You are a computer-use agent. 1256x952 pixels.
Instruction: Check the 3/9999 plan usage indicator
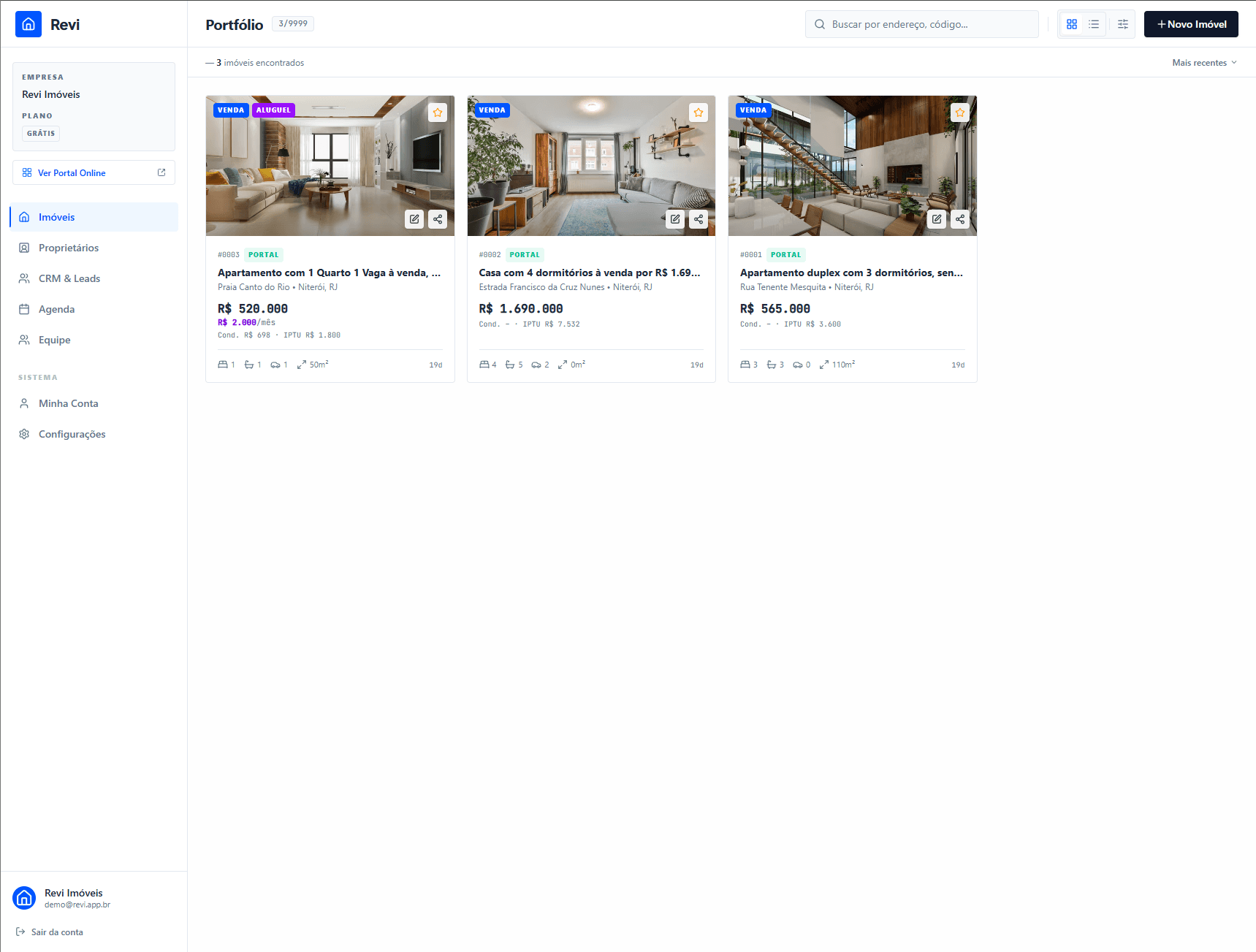click(x=292, y=23)
